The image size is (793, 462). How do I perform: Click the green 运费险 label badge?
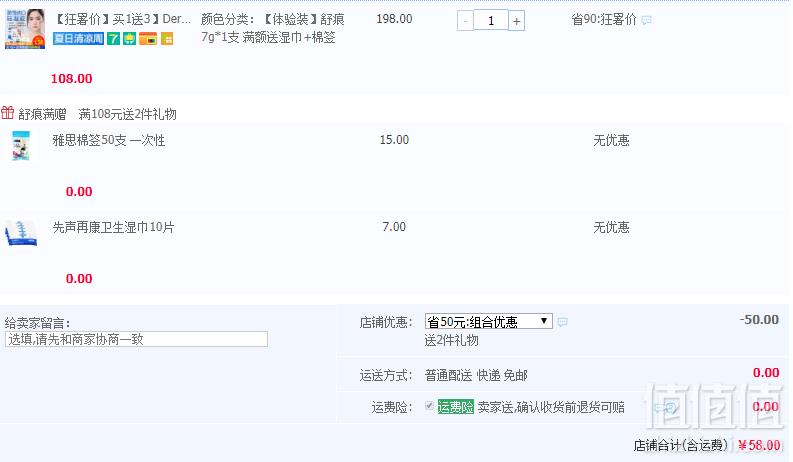click(x=456, y=407)
